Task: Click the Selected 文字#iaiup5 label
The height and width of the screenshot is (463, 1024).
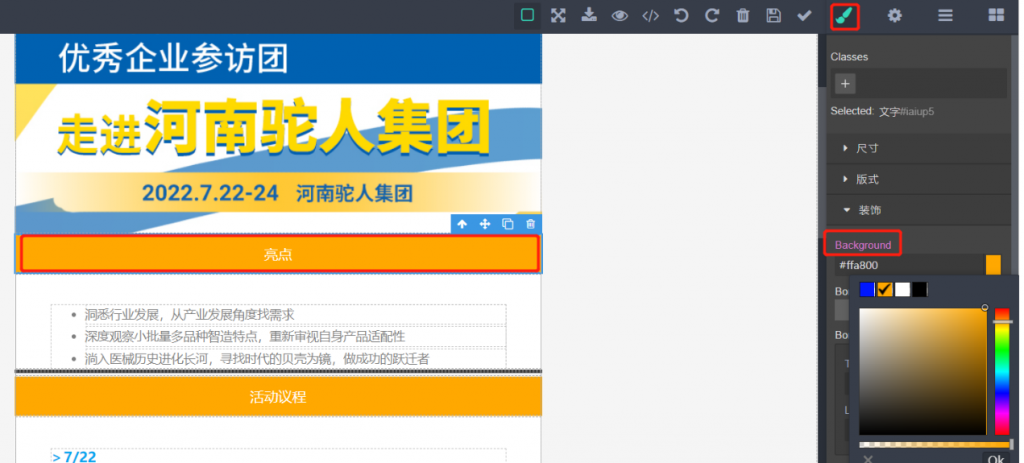Action: 882,111
